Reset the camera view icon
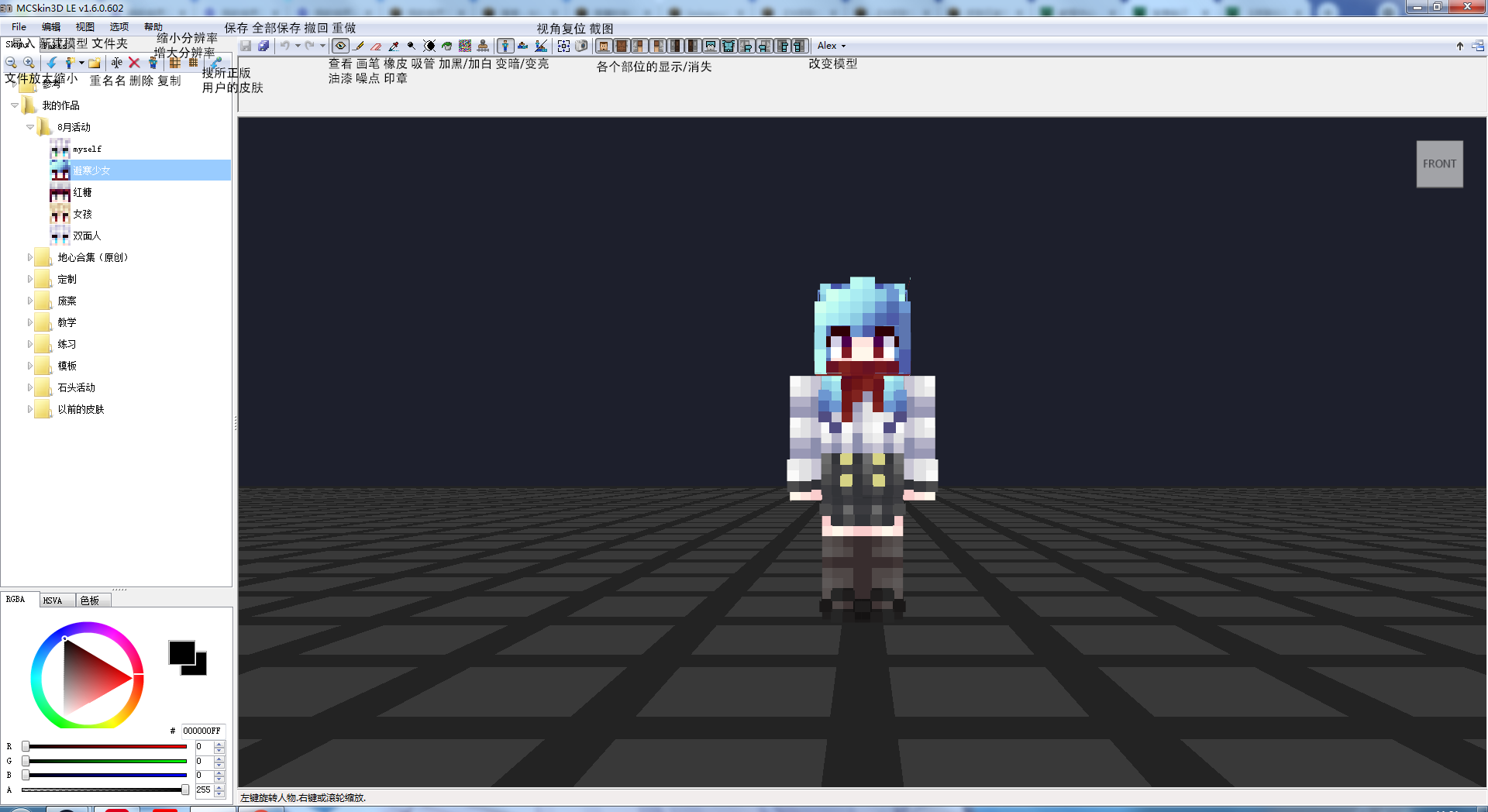Image resolution: width=1488 pixels, height=812 pixels. click(x=563, y=46)
